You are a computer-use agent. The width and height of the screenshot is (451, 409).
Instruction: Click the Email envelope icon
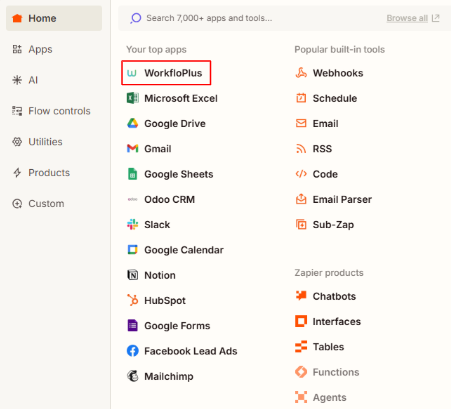pyautogui.click(x=301, y=123)
